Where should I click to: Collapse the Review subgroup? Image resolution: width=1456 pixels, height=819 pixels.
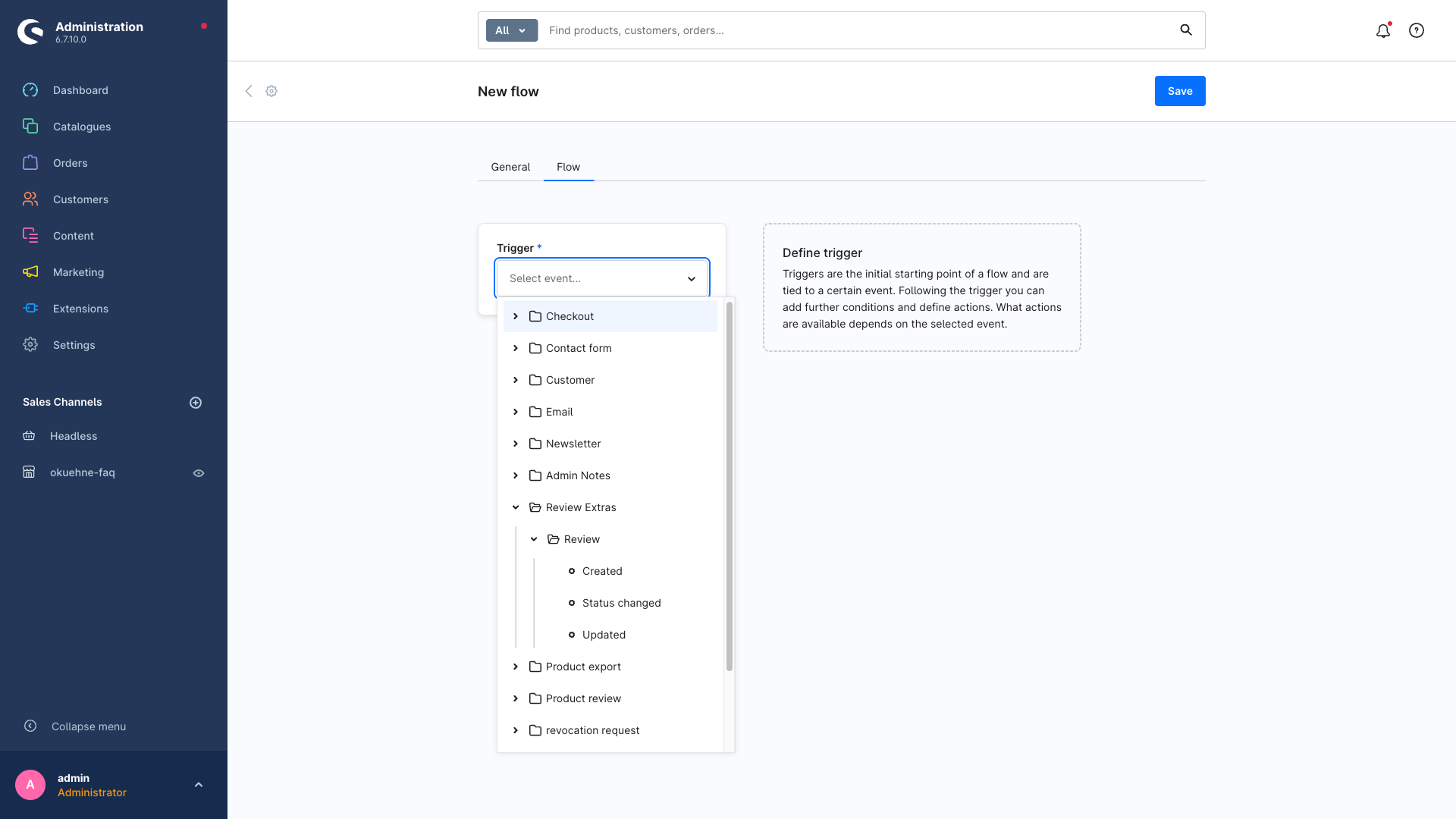click(534, 539)
